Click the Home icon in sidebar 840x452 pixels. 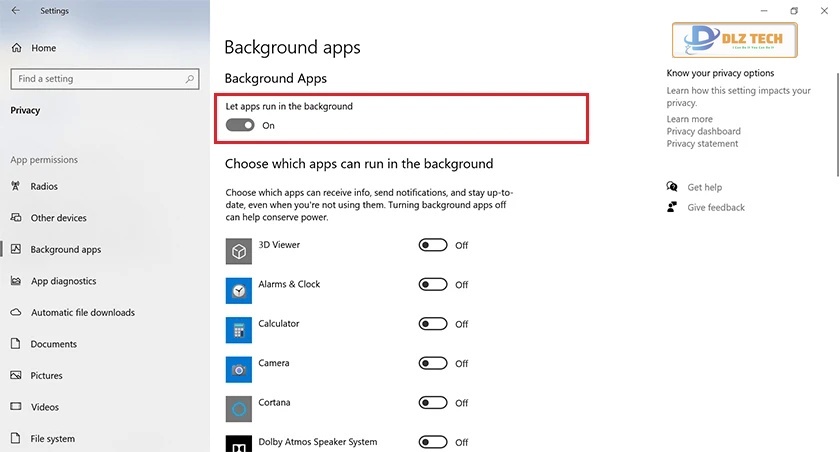point(16,48)
